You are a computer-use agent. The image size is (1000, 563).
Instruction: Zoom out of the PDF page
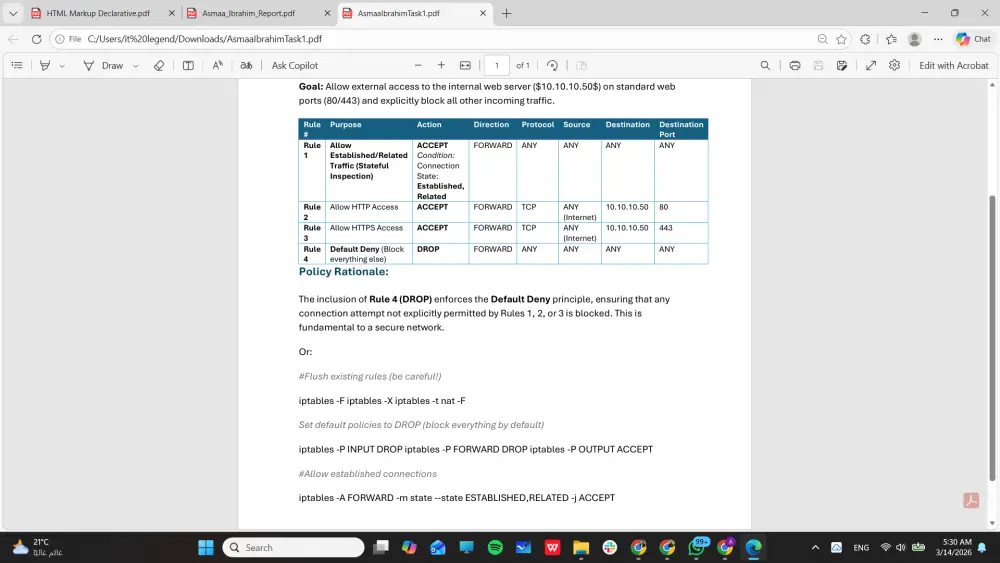click(x=418, y=65)
